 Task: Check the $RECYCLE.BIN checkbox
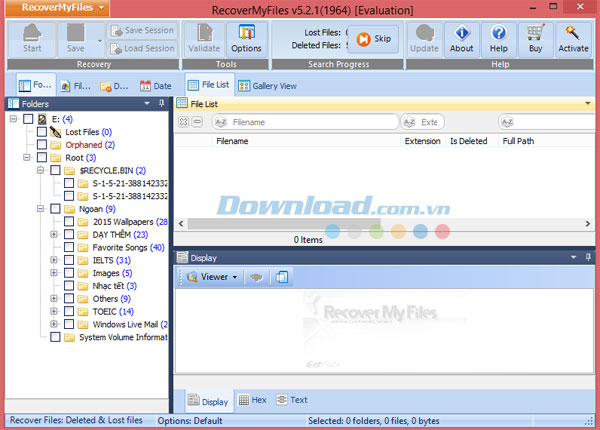coord(55,170)
